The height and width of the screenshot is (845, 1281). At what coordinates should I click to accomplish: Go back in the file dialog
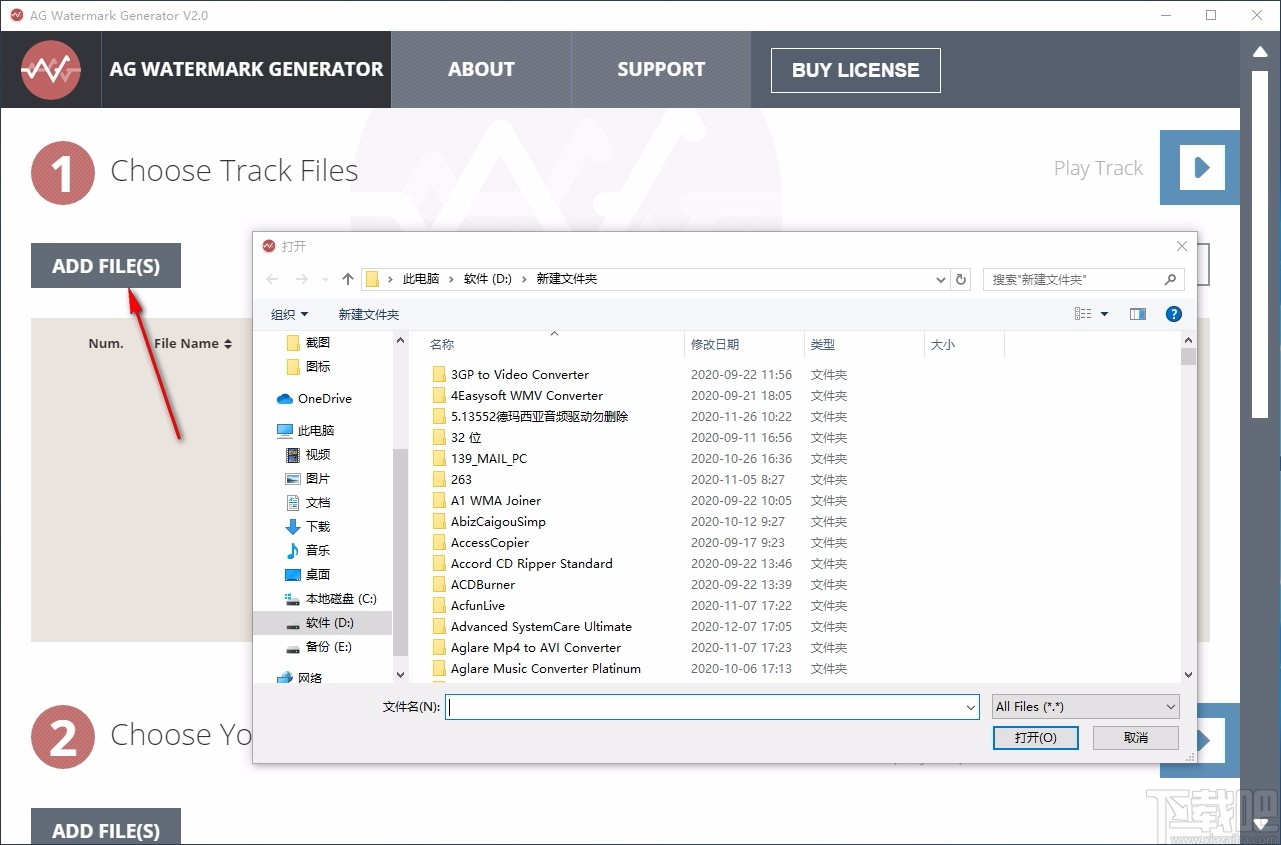273,279
